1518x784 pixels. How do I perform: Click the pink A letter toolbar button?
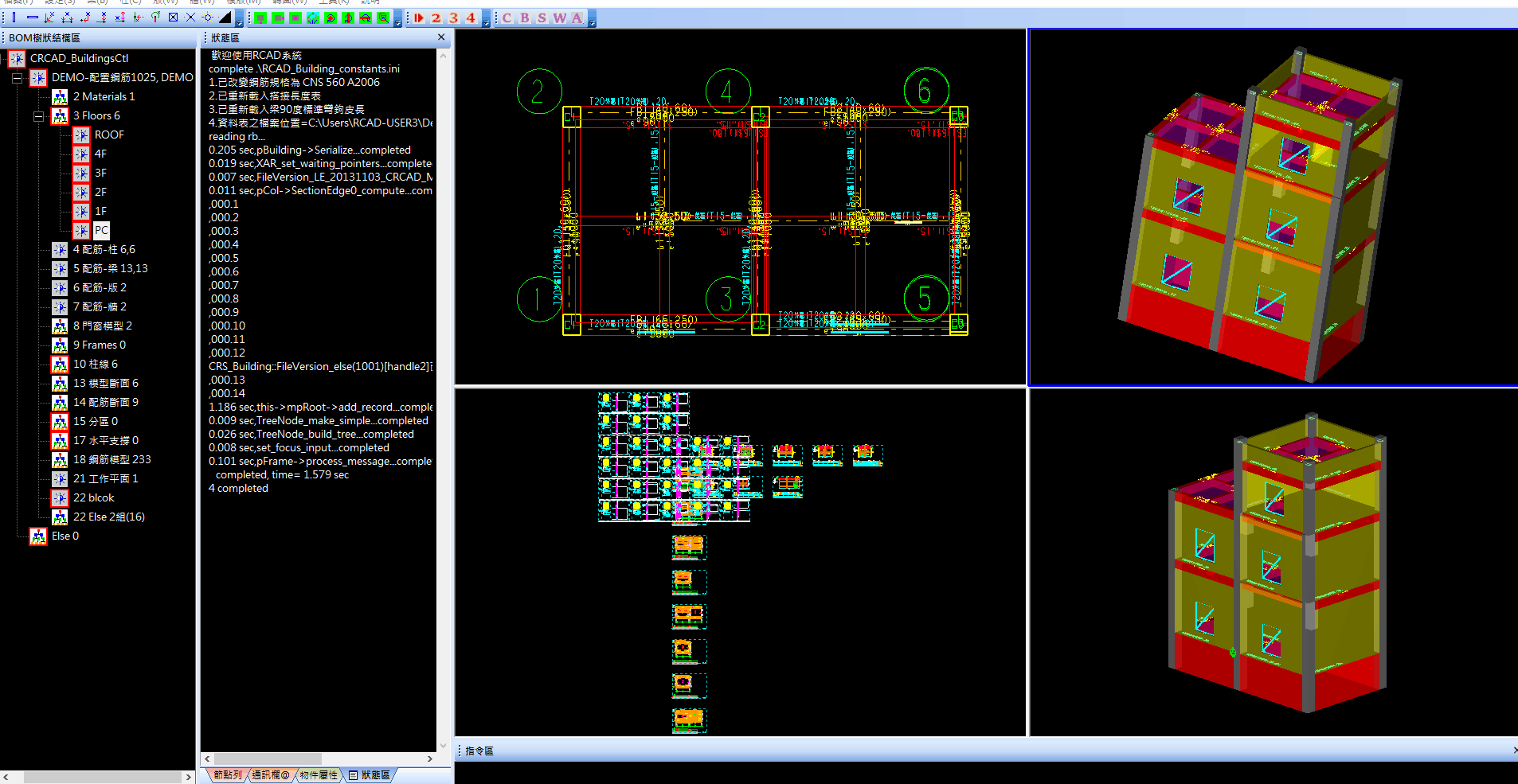577,18
